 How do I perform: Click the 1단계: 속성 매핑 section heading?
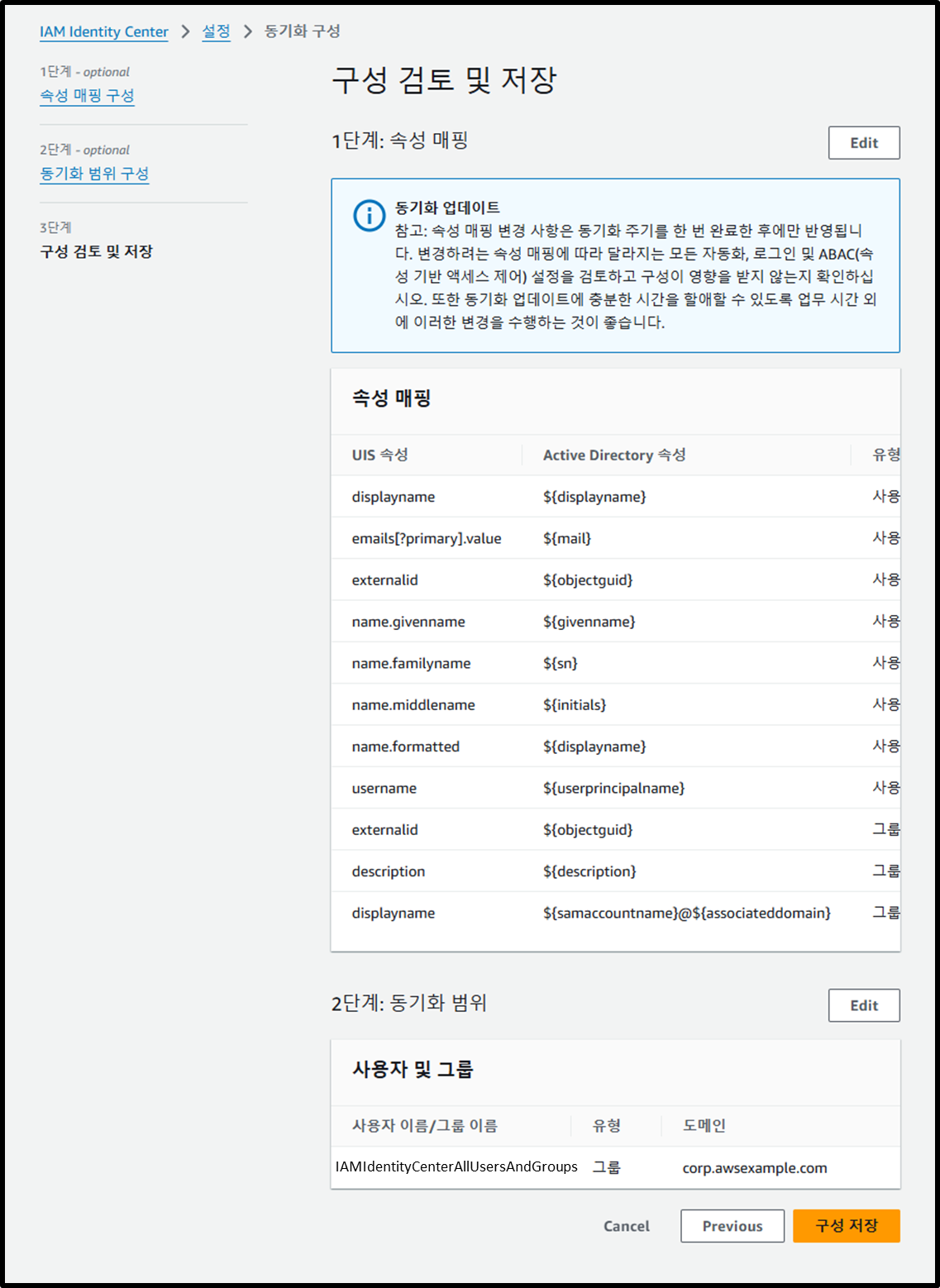click(400, 141)
